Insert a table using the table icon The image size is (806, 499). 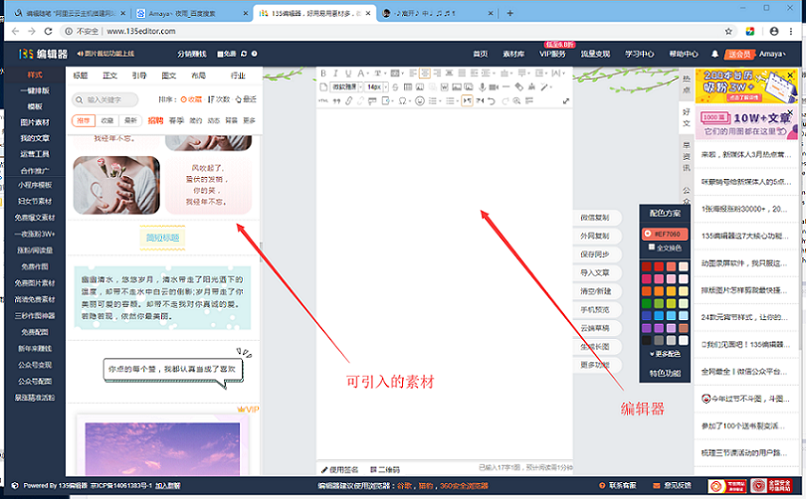408,87
